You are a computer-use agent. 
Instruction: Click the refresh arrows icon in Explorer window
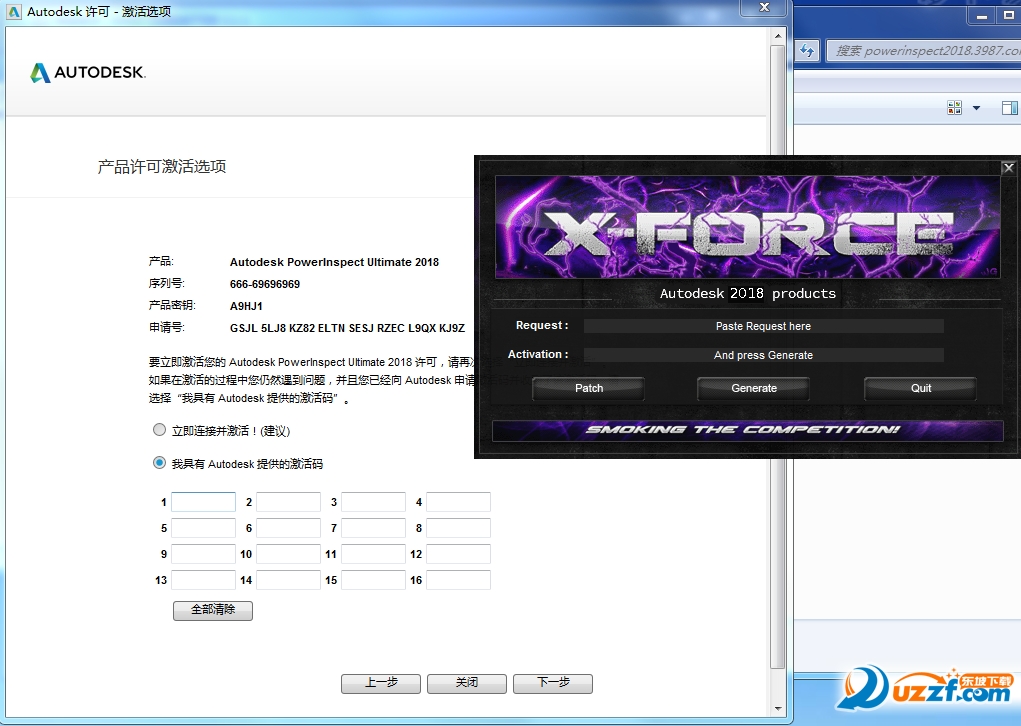click(x=807, y=51)
